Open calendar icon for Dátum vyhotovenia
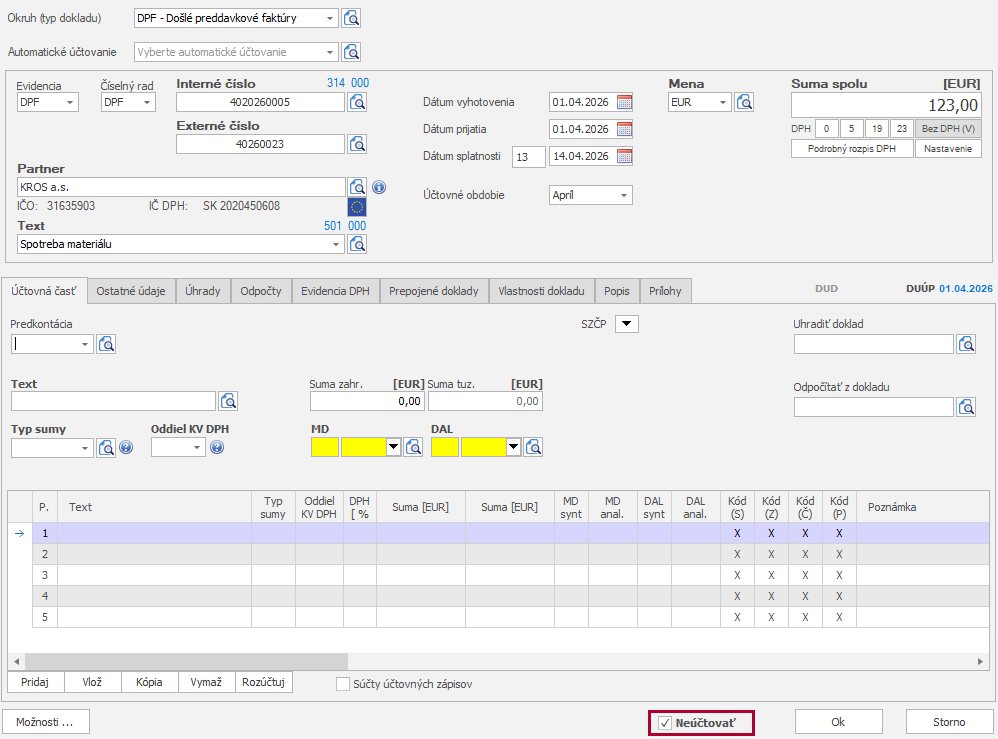 click(x=625, y=102)
